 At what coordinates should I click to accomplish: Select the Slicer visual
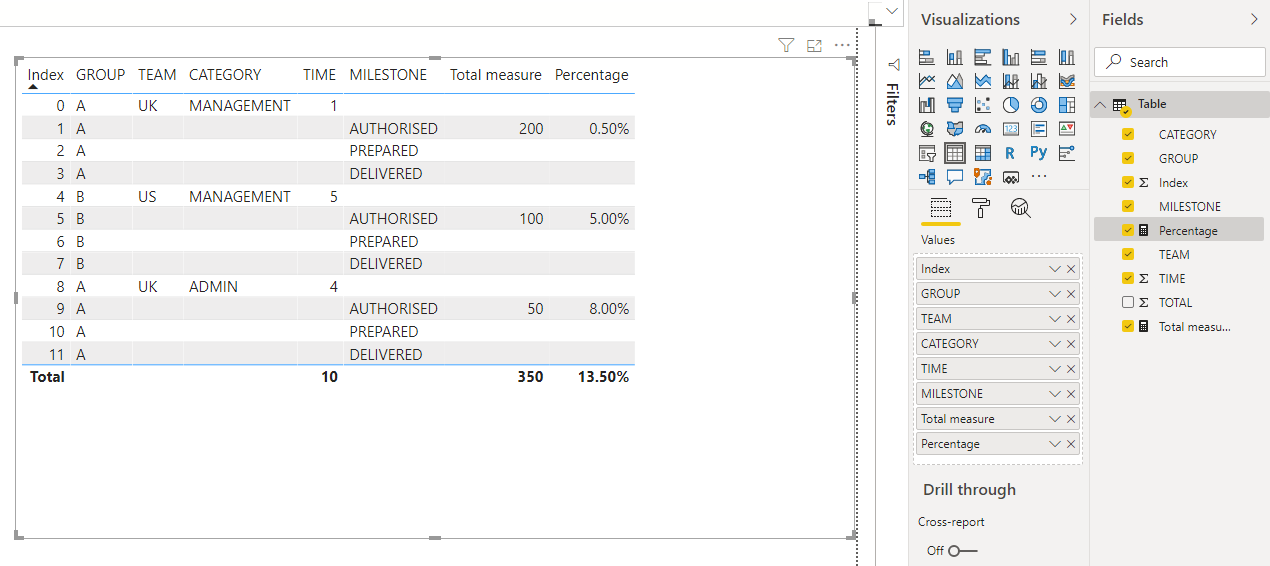[926, 153]
